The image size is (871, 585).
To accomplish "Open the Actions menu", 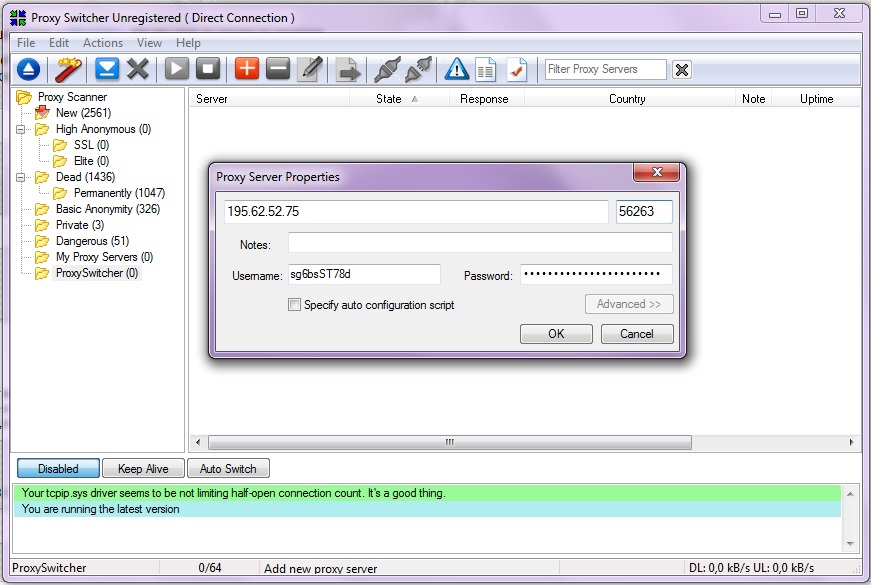I will (103, 43).
